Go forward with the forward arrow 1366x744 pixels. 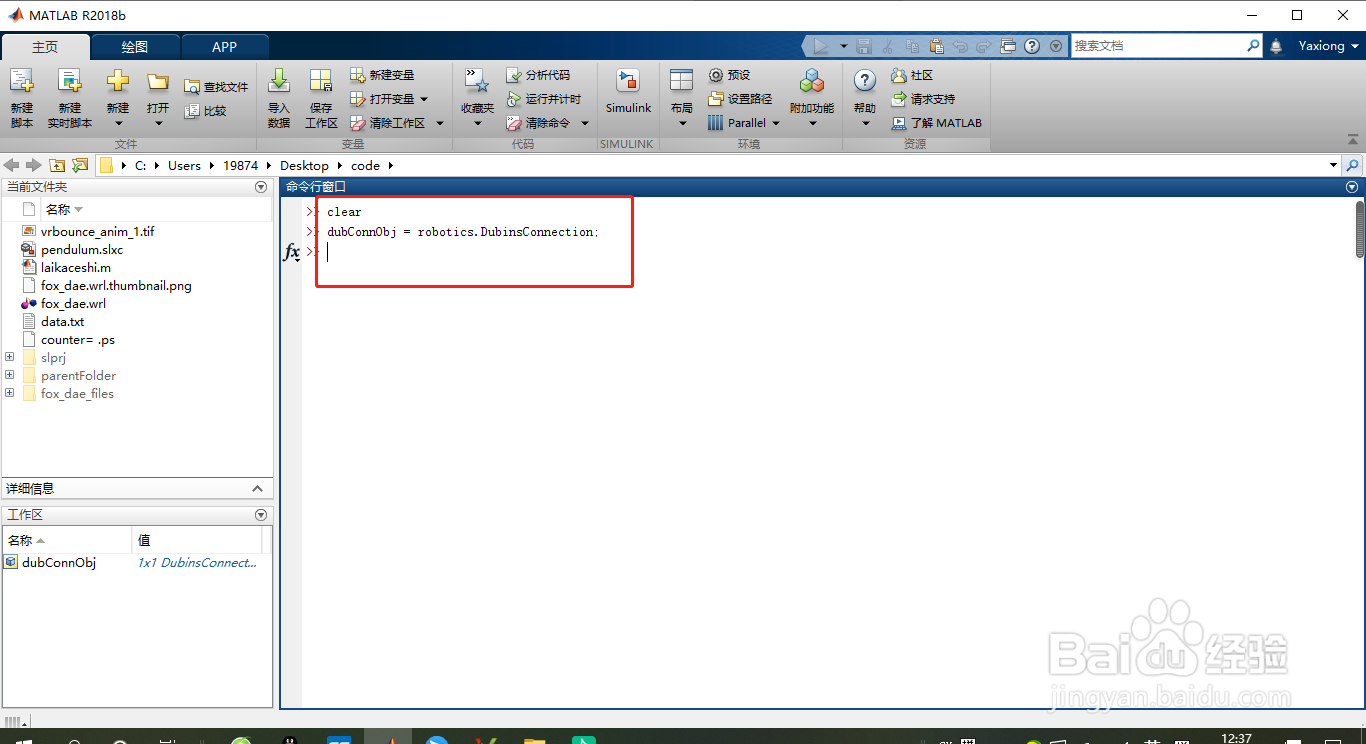click(x=33, y=165)
